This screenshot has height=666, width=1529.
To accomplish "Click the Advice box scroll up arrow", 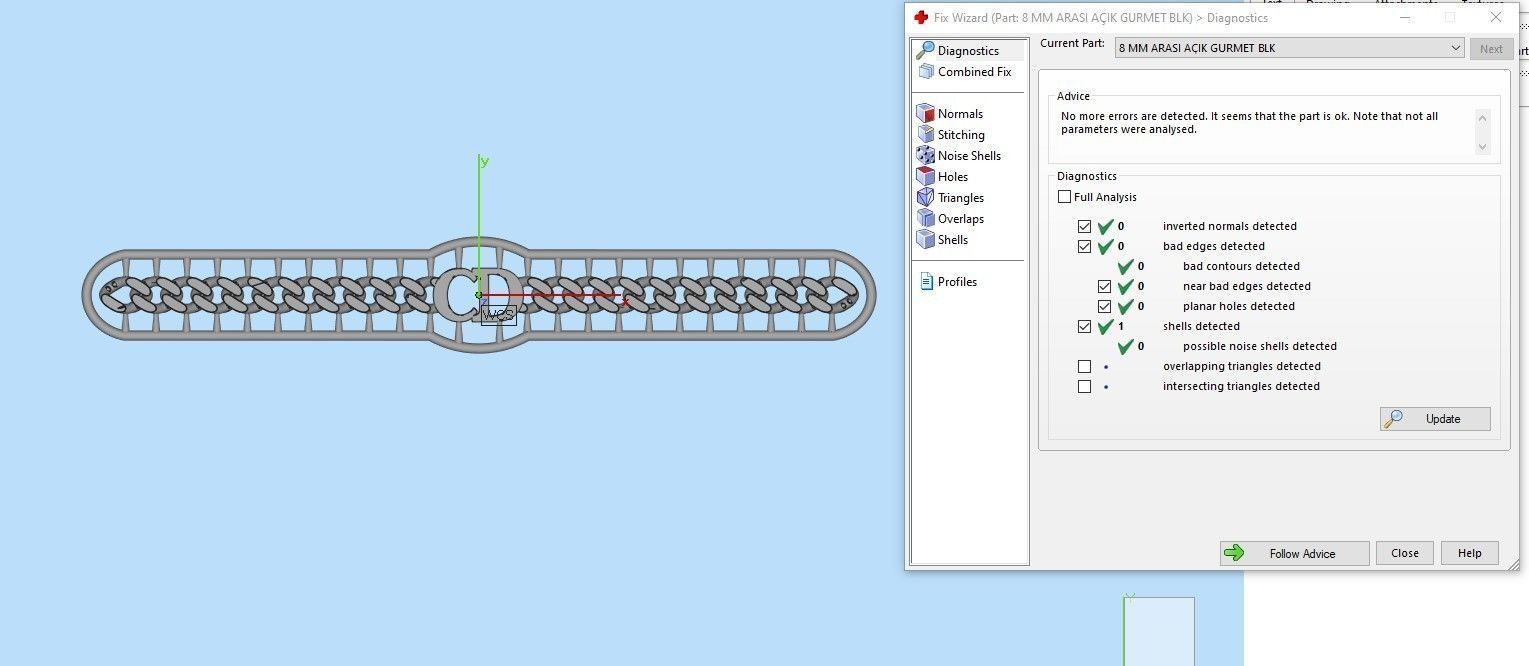I will tap(1482, 119).
